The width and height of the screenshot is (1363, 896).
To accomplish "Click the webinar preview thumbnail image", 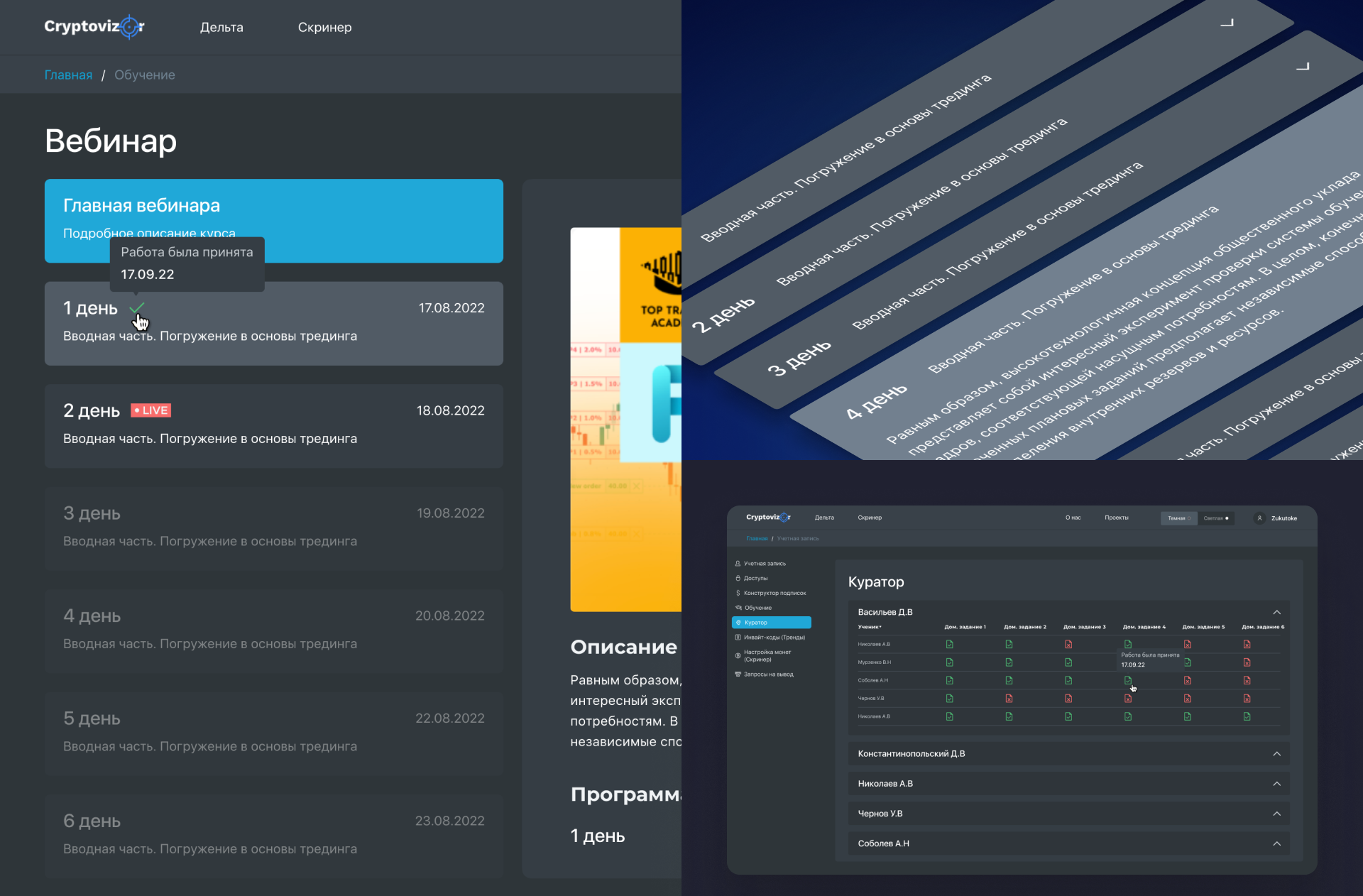I will [625, 419].
